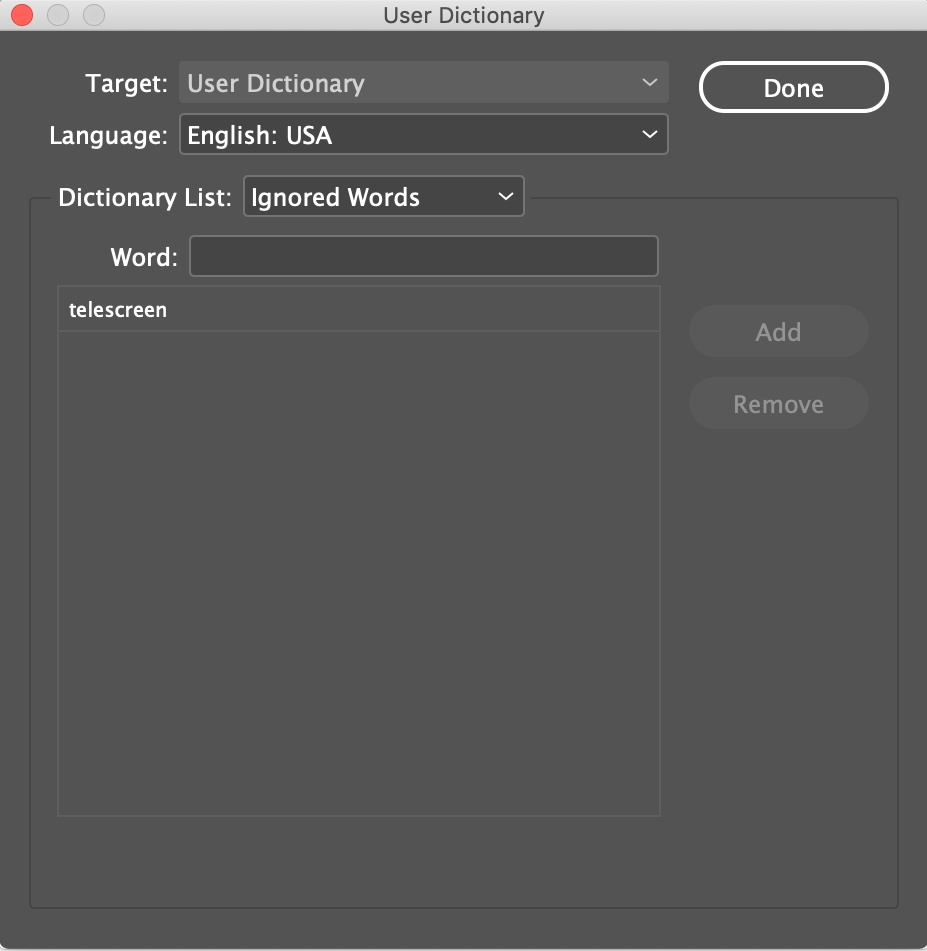The height and width of the screenshot is (951, 927).
Task: Select telescreen in the word list
Action: pos(118,310)
